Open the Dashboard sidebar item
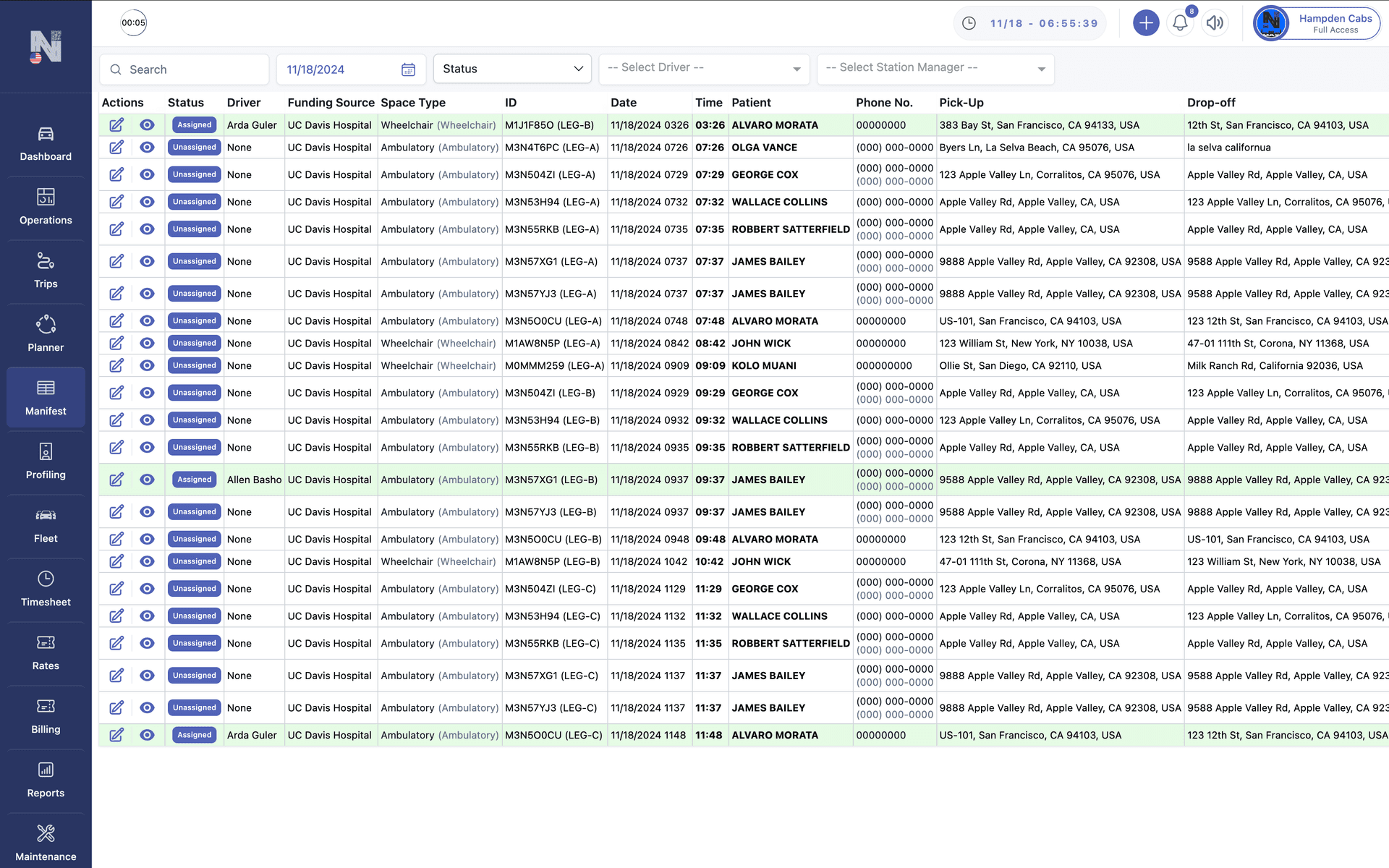The image size is (1389, 868). [x=46, y=144]
